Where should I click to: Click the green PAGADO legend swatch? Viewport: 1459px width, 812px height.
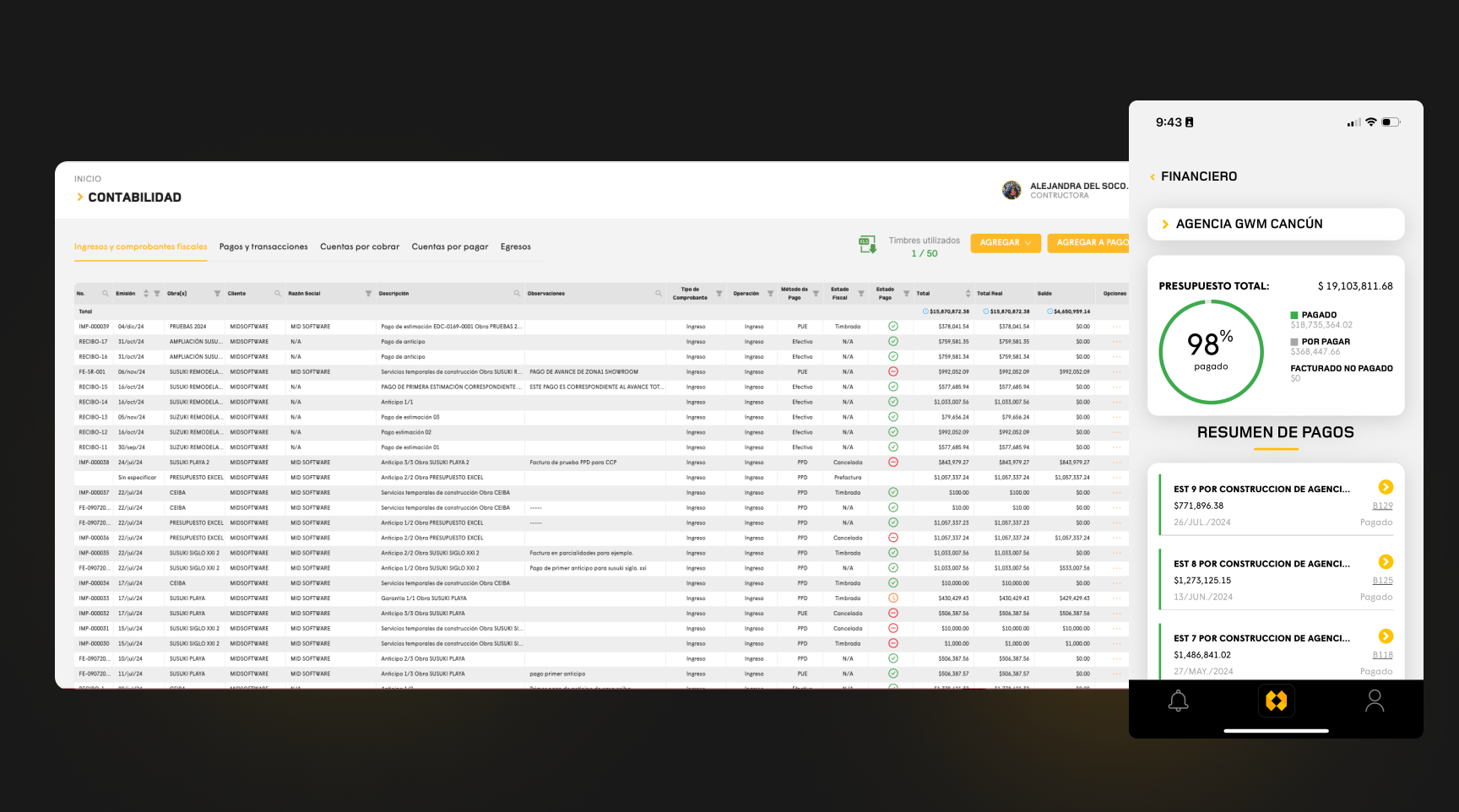(x=1294, y=315)
